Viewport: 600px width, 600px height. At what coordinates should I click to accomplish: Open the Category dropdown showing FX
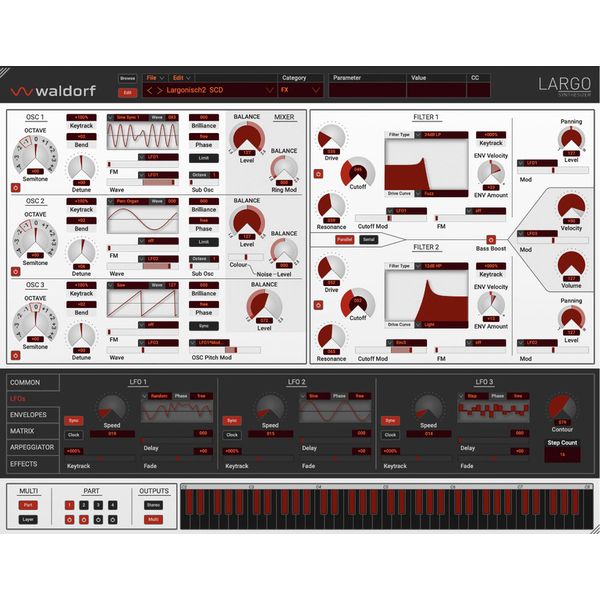300,90
